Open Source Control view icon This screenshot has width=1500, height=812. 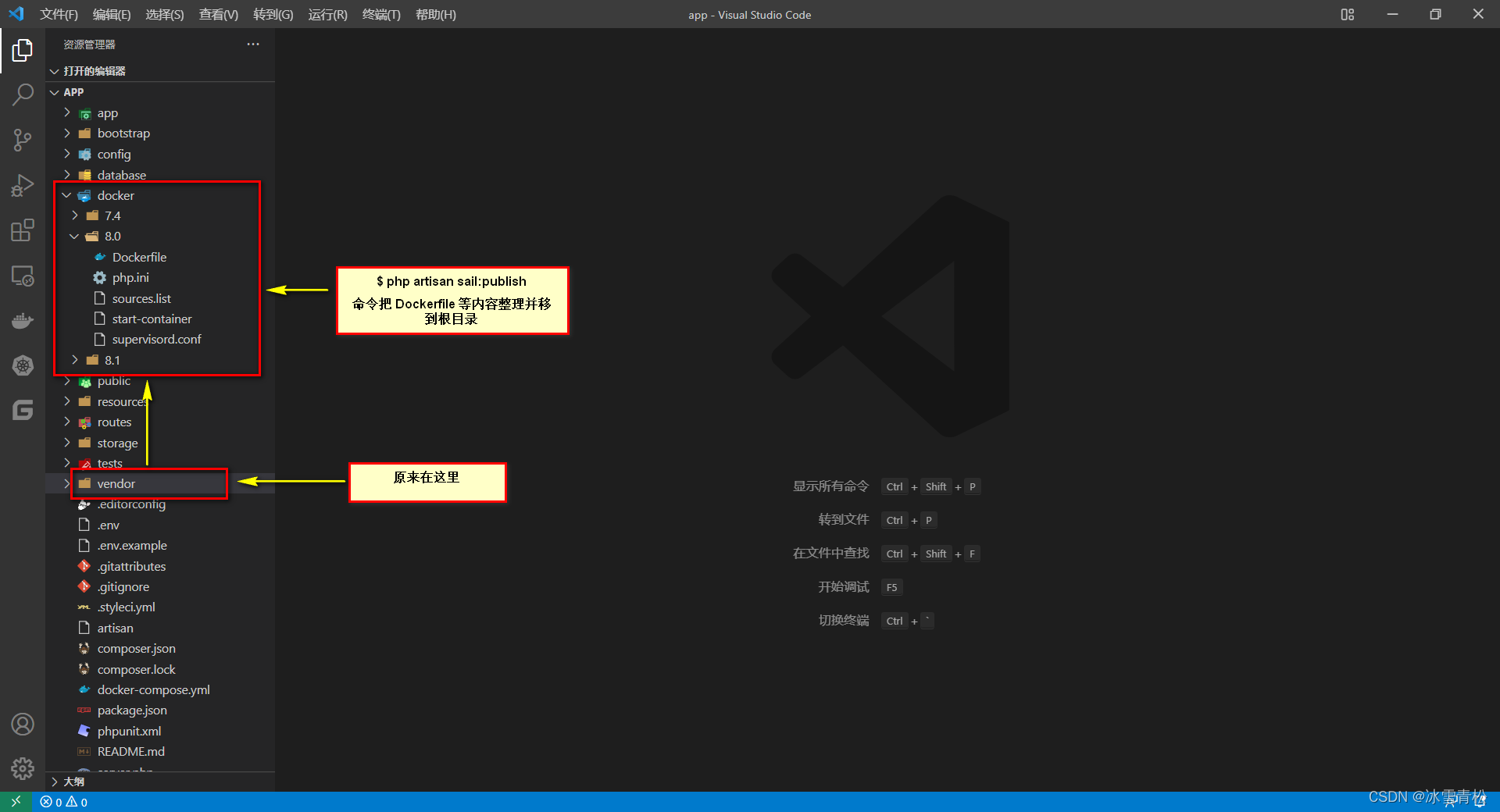(23, 141)
